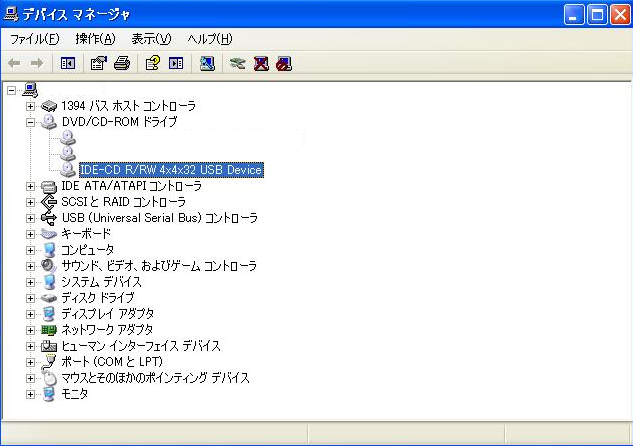The width and height of the screenshot is (633, 446).
Task: Expand the システム デバイス node
Action: pyautogui.click(x=30, y=282)
